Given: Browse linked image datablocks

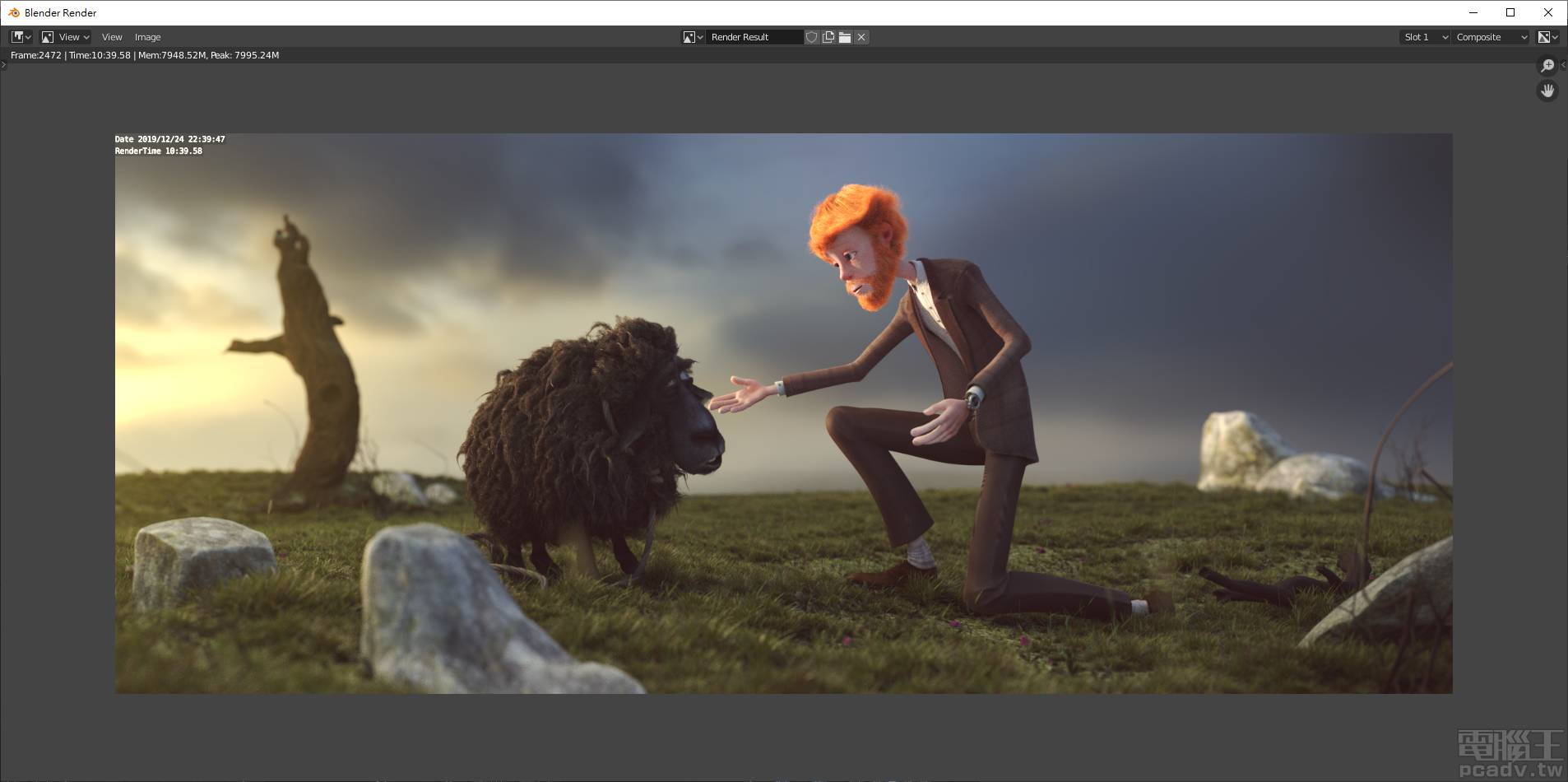Looking at the screenshot, I should coord(693,37).
